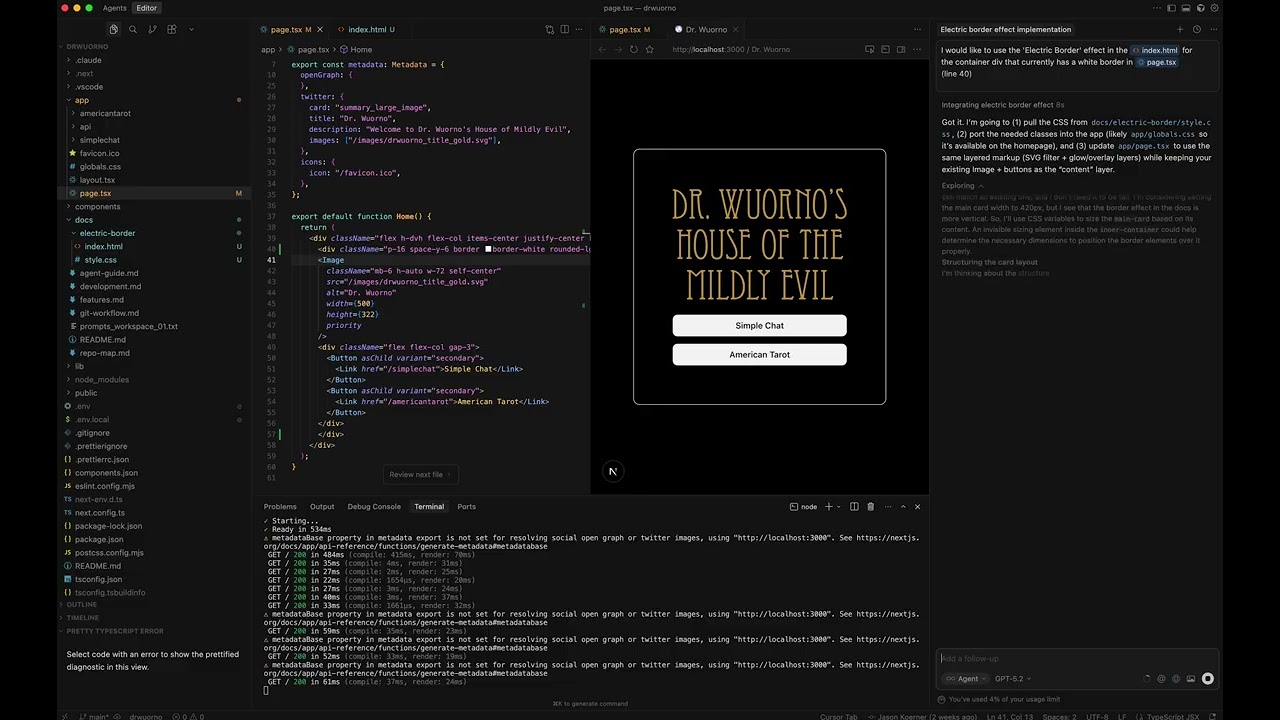
Task: Click the web globe icon in chat input
Action: point(1176,679)
